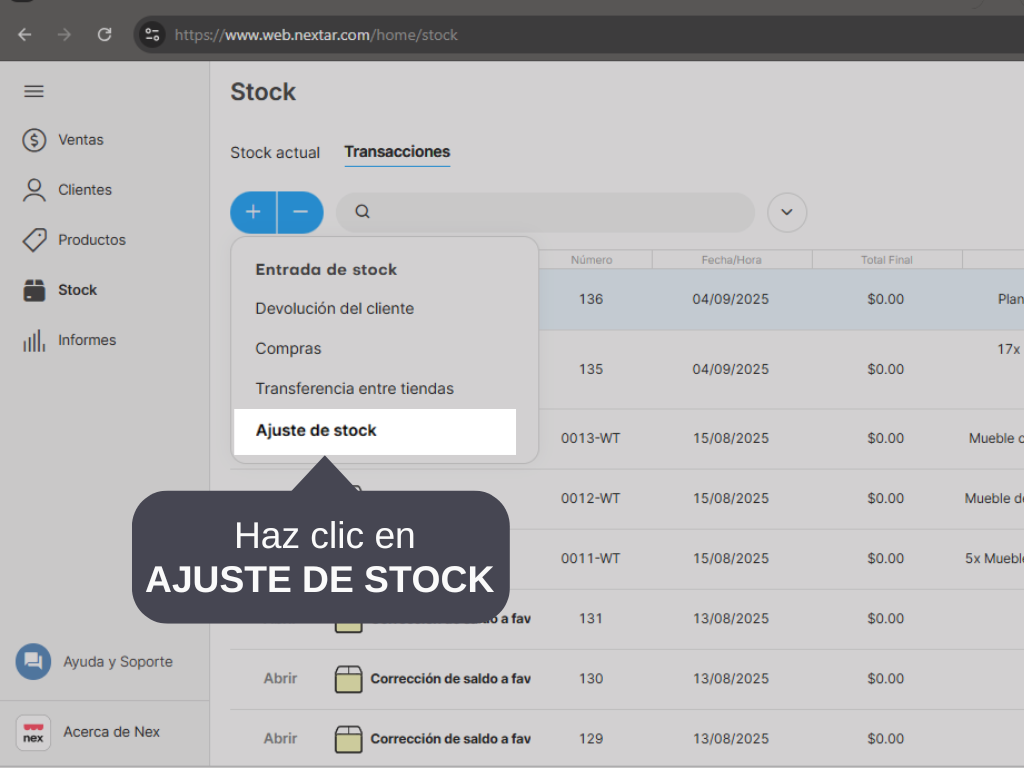This screenshot has width=1024, height=768.
Task: Click the Productos tag icon
Action: click(x=35, y=240)
